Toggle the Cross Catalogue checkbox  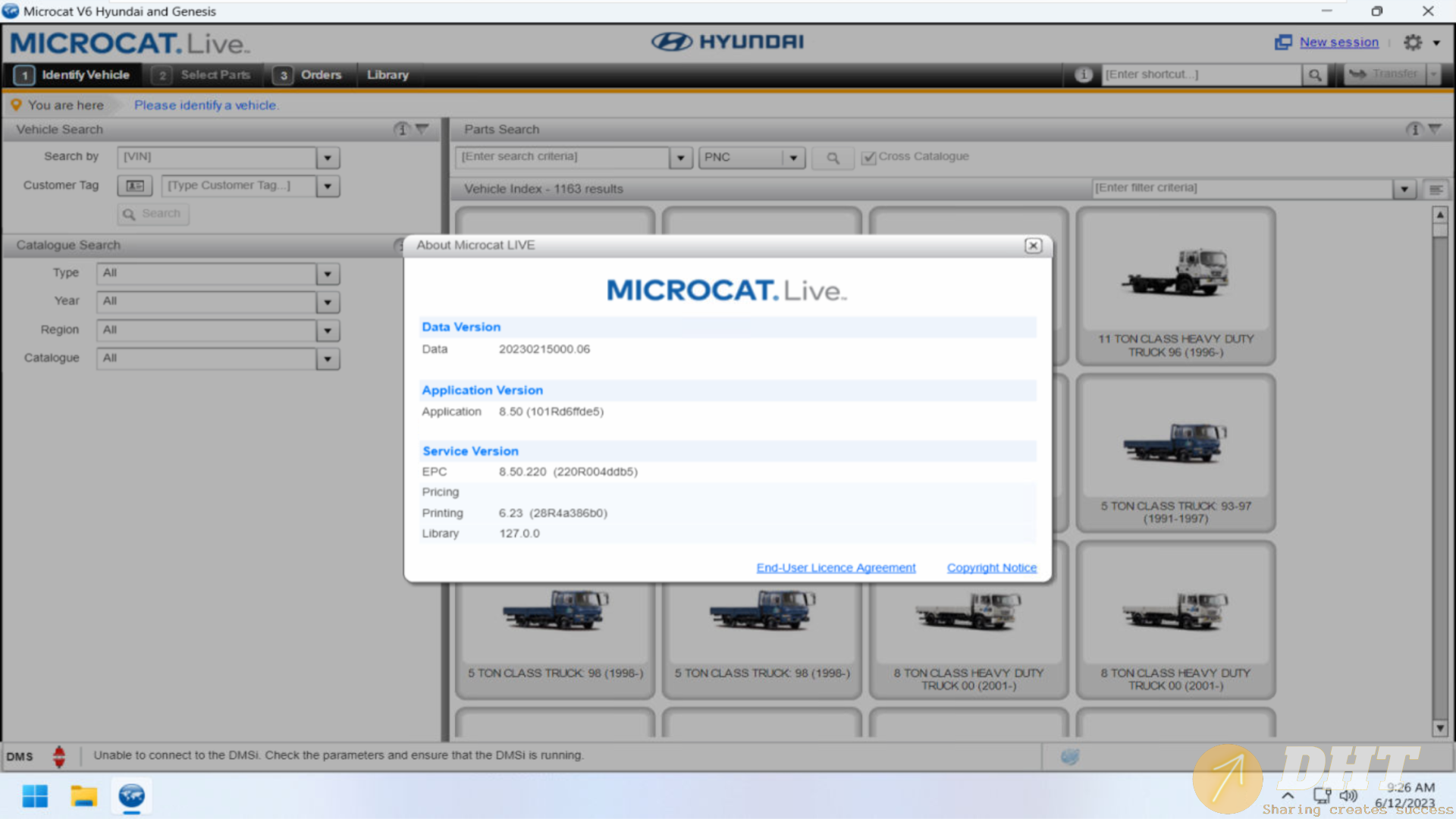[x=869, y=157]
